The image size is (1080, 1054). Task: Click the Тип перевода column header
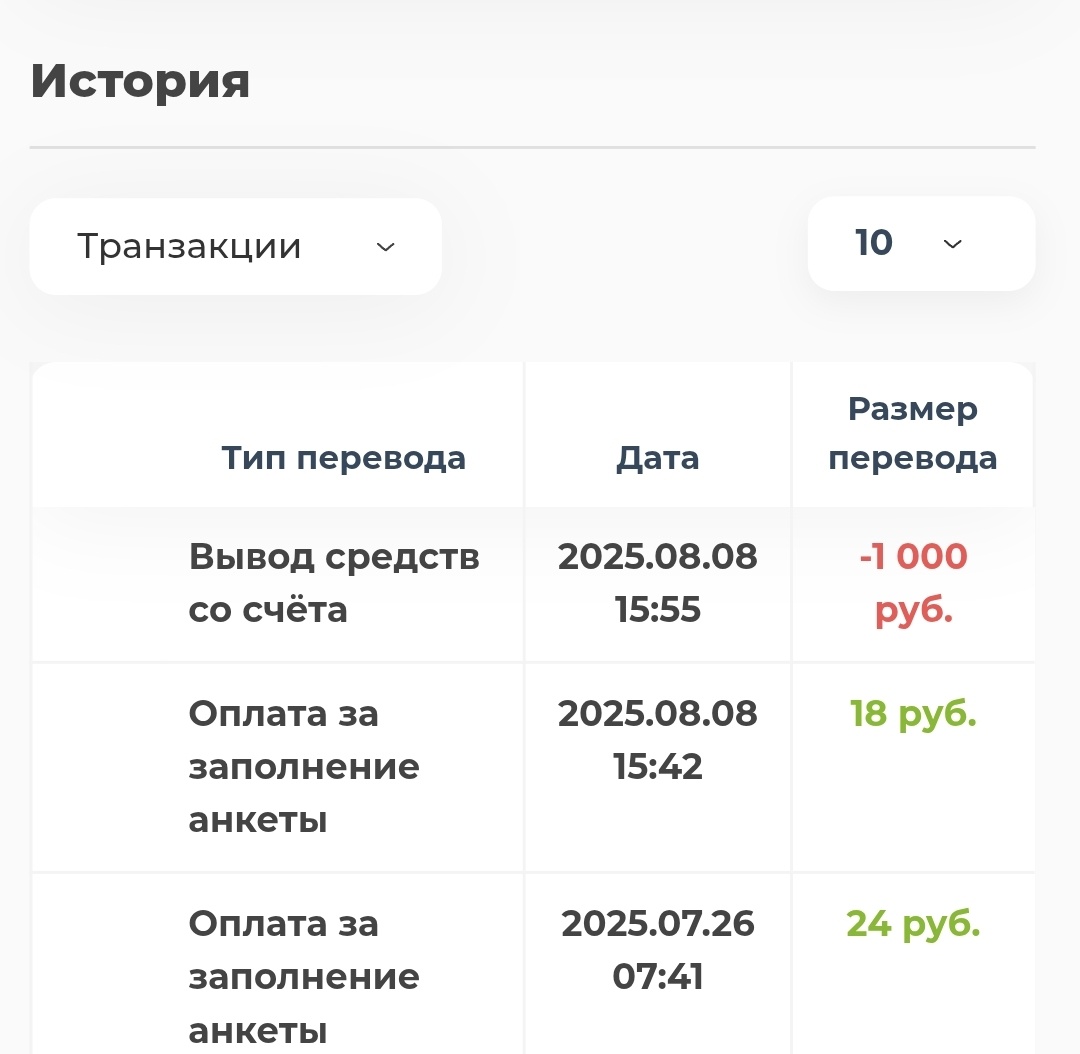click(343, 457)
